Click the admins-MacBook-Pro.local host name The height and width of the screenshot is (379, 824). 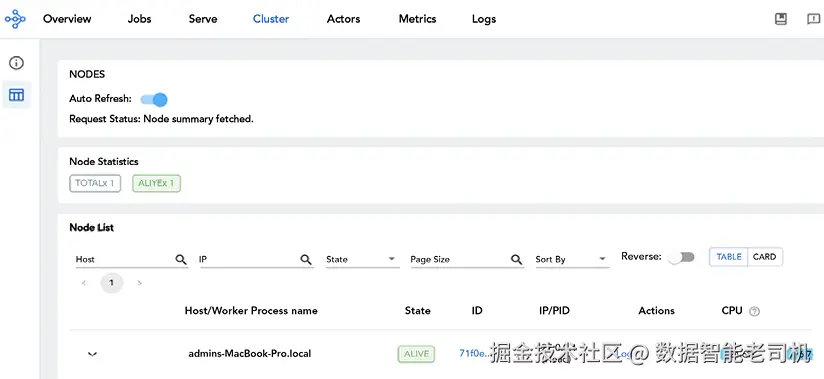click(250, 354)
